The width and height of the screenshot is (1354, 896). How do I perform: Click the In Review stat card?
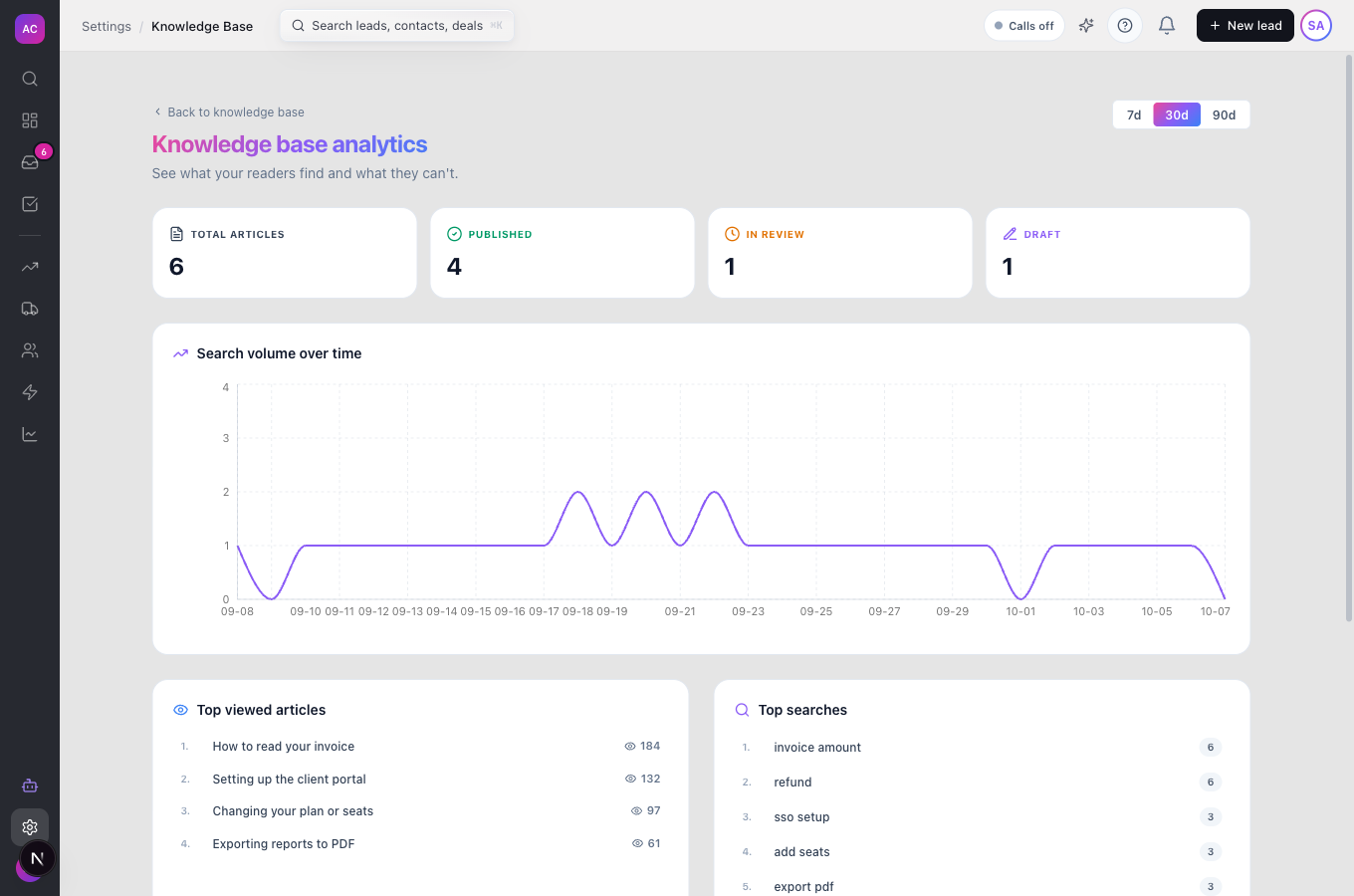(840, 253)
